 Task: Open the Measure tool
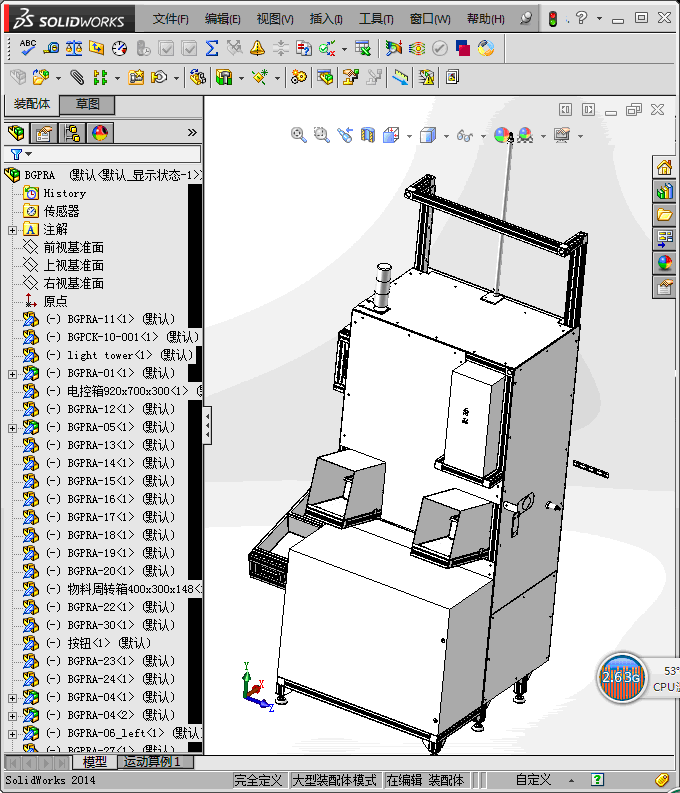point(51,49)
